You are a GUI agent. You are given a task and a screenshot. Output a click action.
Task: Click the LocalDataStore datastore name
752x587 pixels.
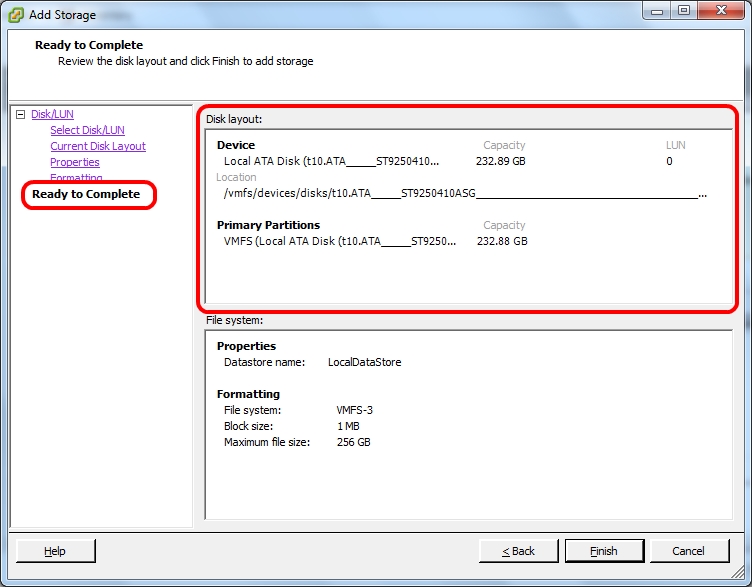click(x=364, y=362)
